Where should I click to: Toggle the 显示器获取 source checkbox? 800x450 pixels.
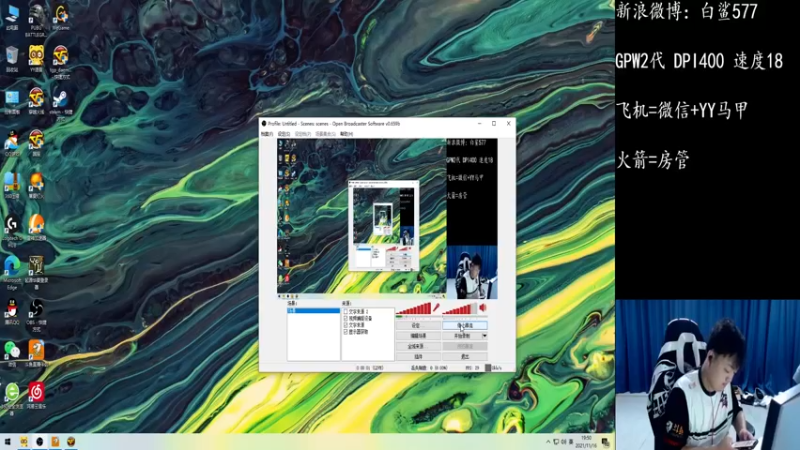(x=345, y=332)
